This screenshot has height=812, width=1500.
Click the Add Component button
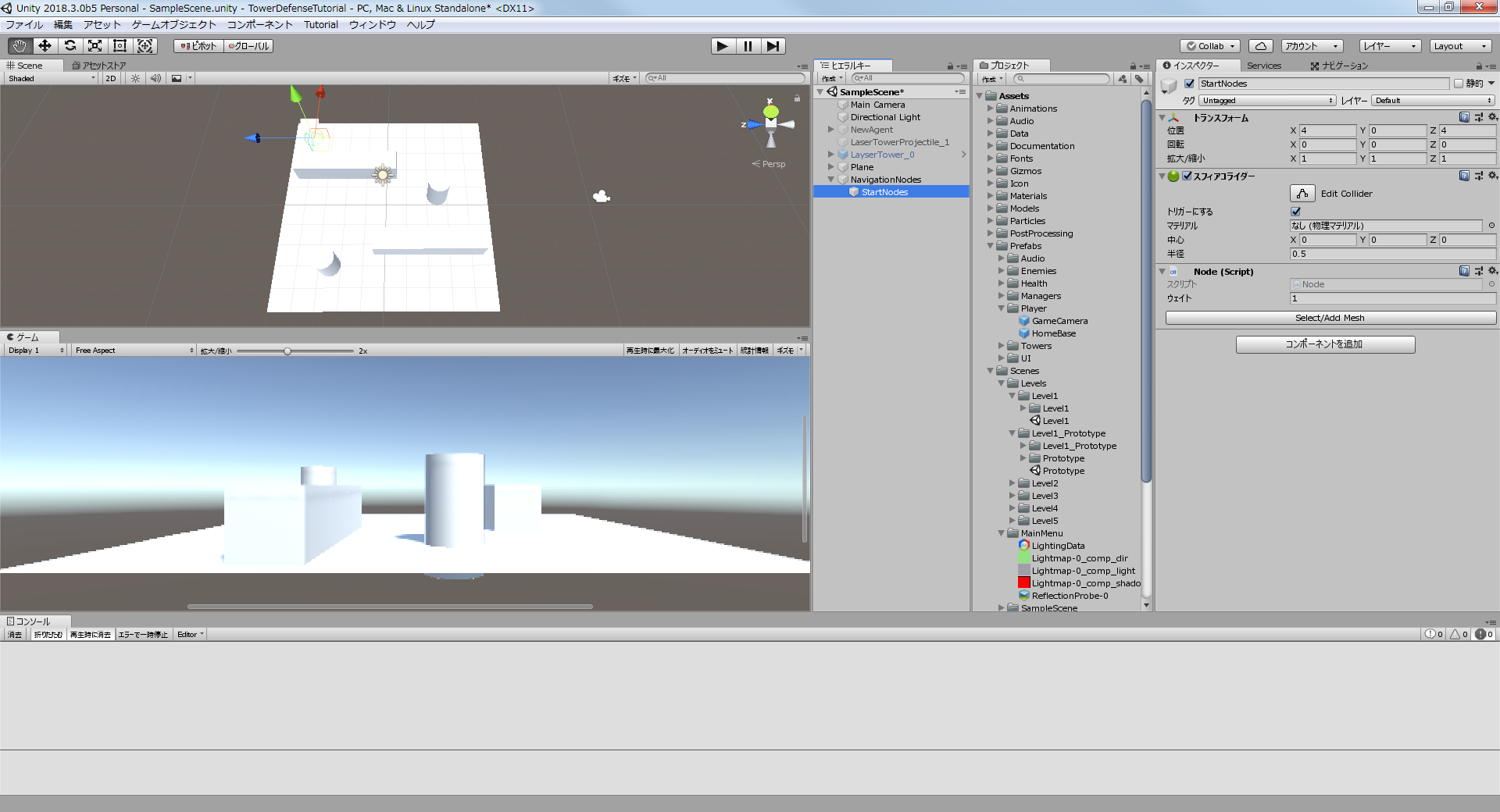(1325, 344)
